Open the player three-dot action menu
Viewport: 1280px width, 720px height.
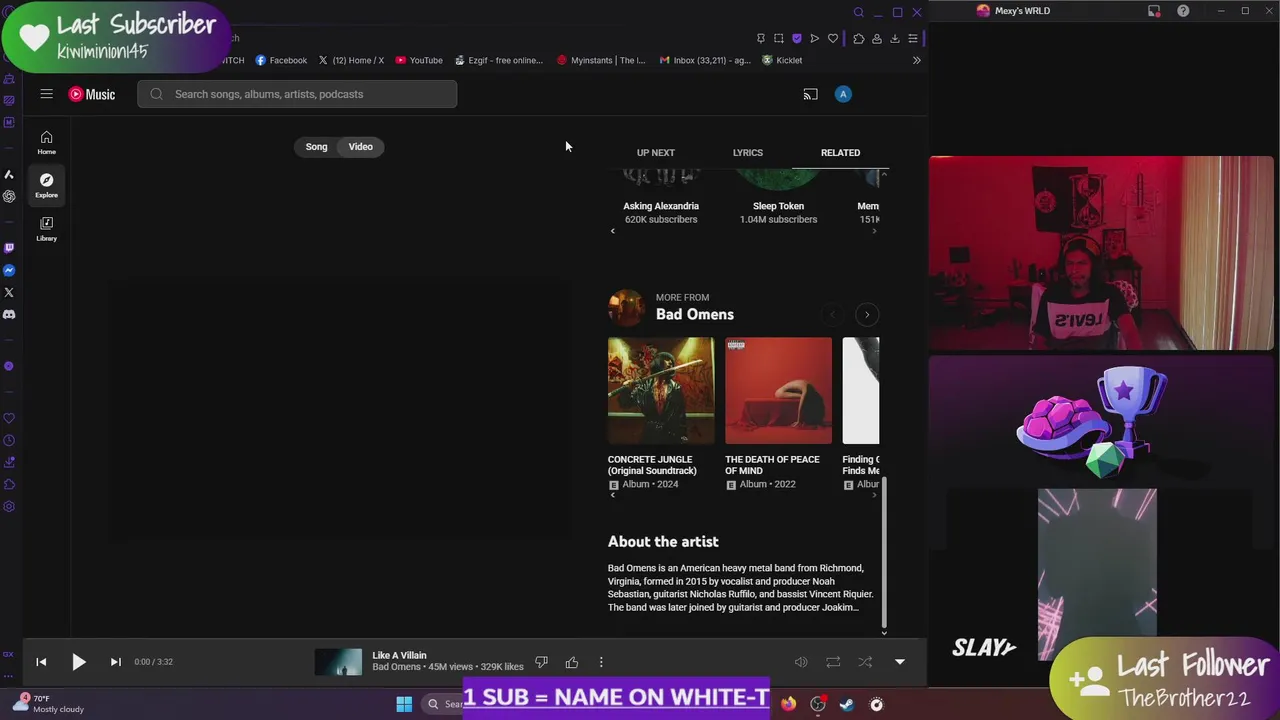[601, 662]
